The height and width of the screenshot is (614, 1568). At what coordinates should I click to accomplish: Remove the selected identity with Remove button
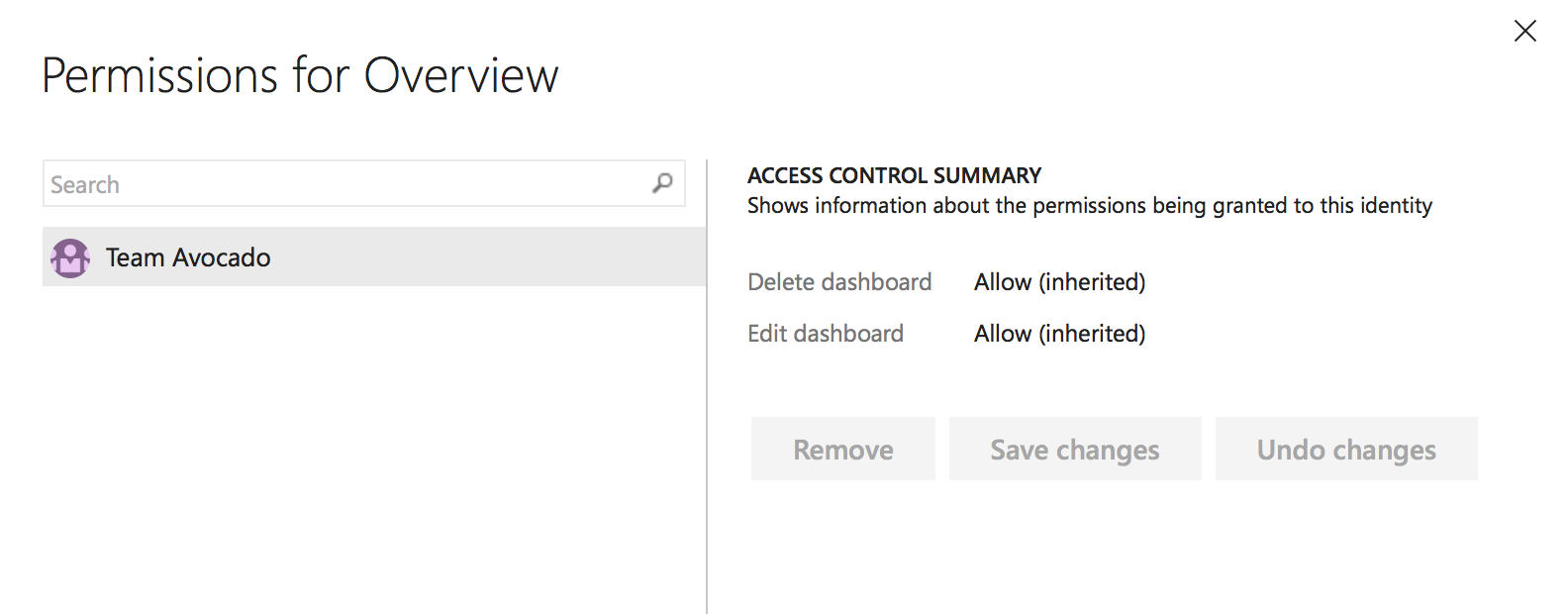pyautogui.click(x=843, y=449)
